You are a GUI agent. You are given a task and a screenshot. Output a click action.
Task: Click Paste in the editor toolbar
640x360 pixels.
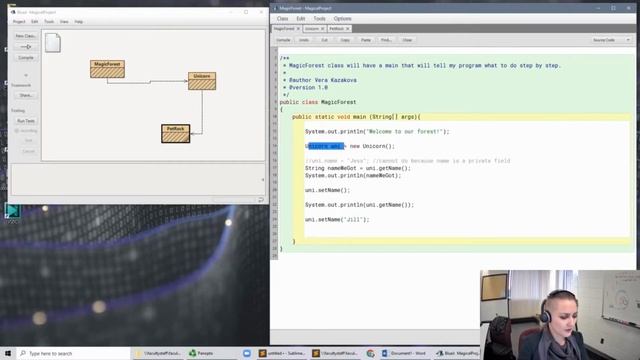tap(366, 40)
